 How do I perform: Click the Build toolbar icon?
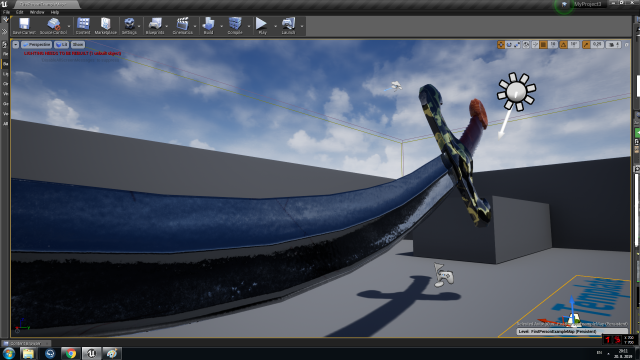[x=208, y=26]
